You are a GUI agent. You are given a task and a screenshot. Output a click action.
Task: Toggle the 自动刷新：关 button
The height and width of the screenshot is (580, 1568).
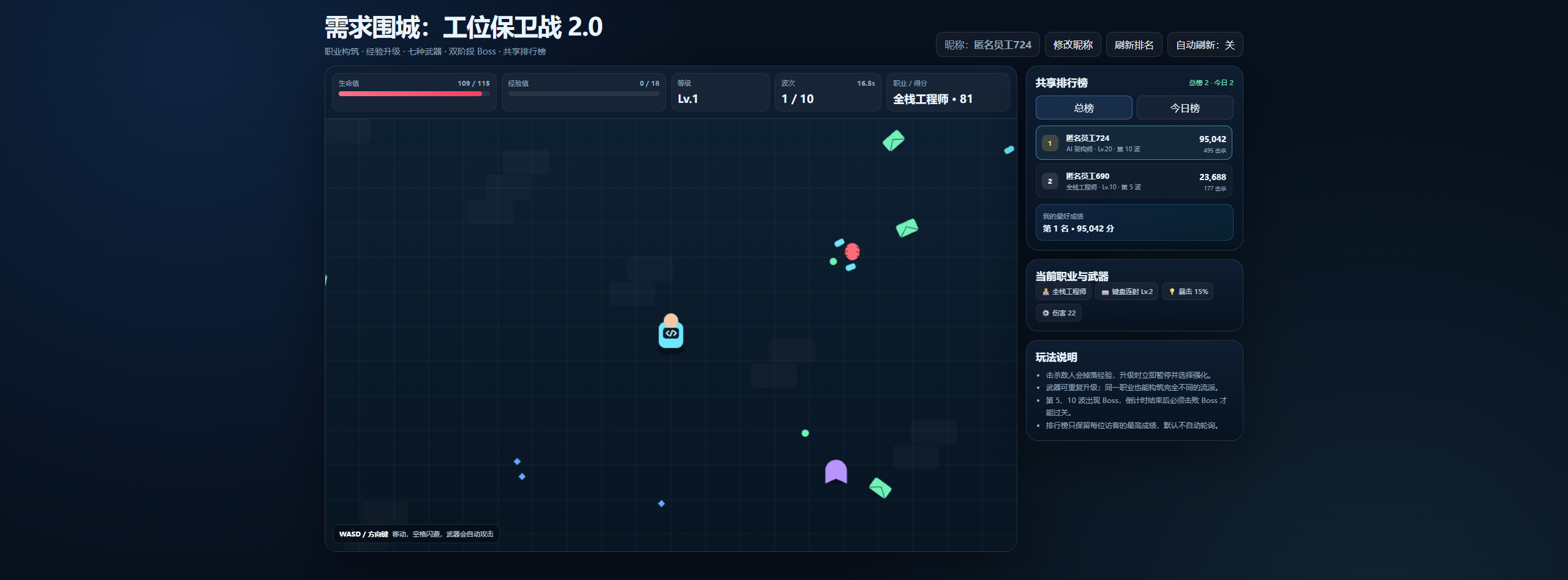[x=1205, y=45]
